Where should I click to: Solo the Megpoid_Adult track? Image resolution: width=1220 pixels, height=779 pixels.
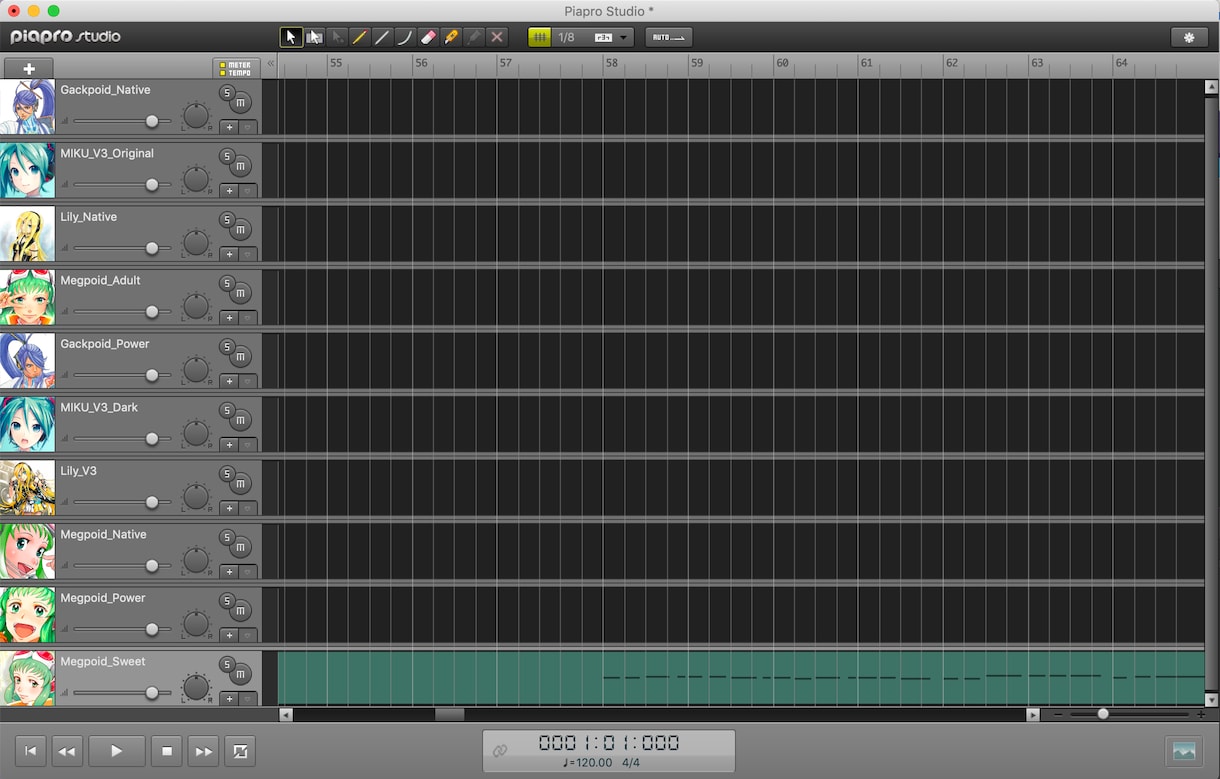tap(227, 284)
